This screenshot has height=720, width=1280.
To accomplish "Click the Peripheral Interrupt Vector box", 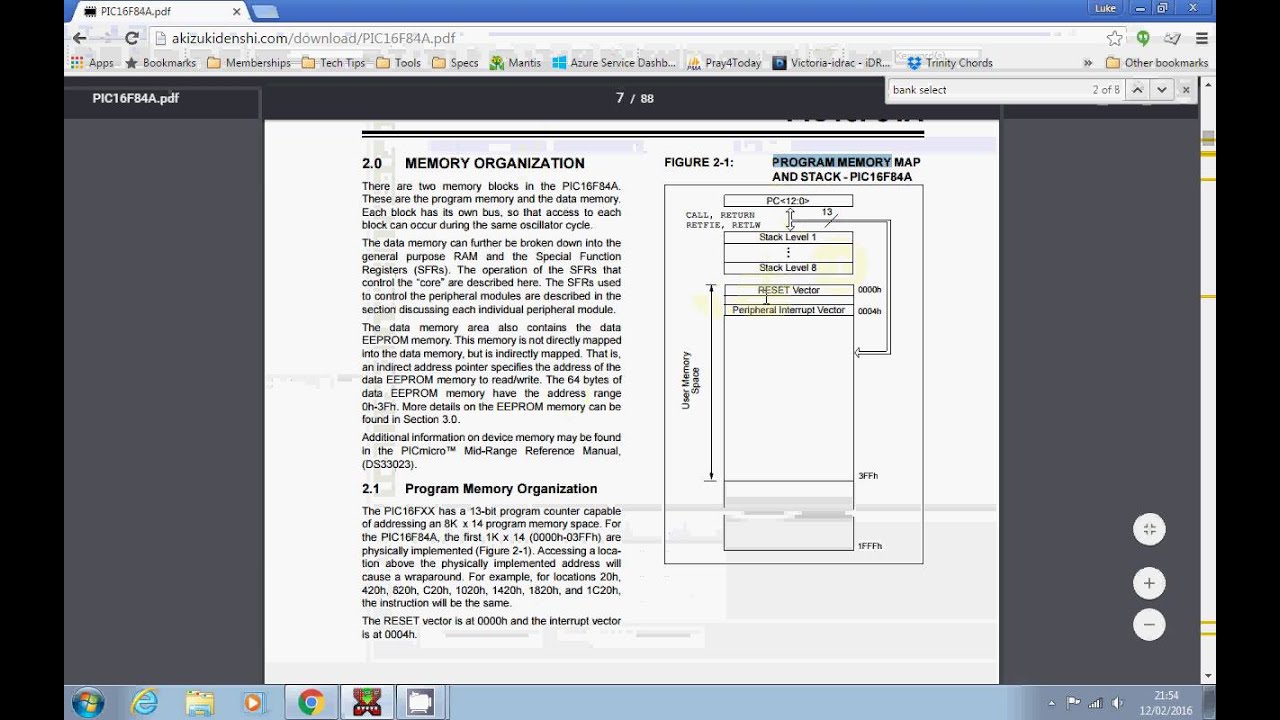I will pyautogui.click(x=788, y=310).
